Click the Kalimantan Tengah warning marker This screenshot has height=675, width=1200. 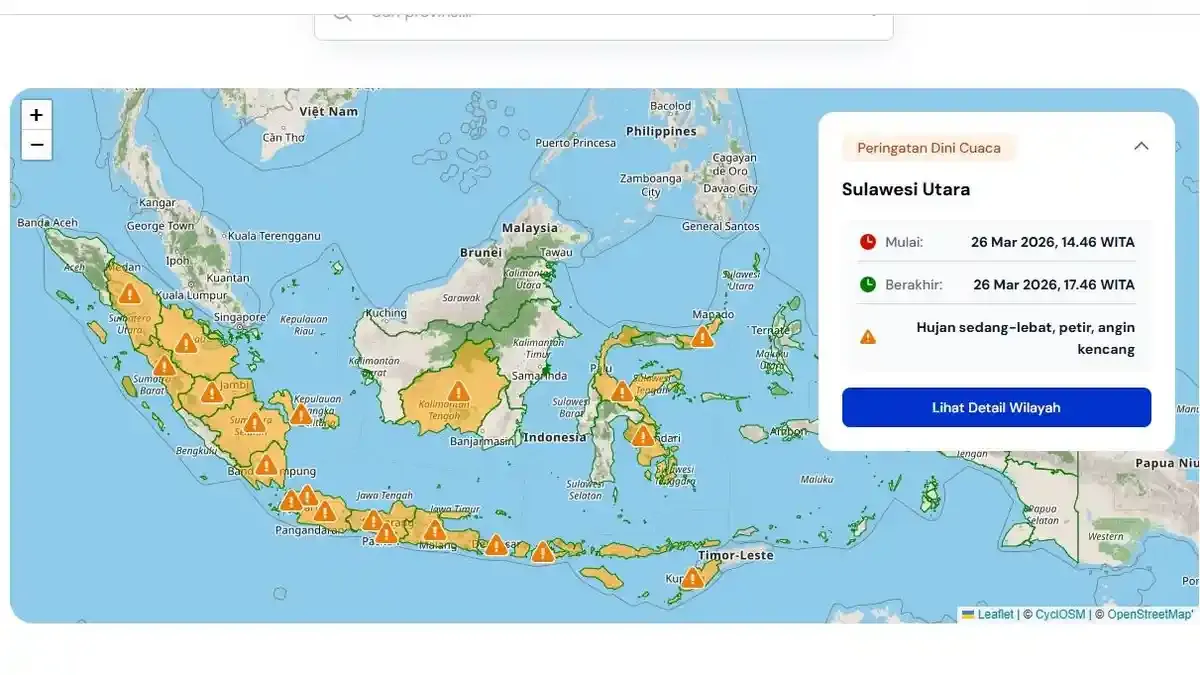[458, 392]
